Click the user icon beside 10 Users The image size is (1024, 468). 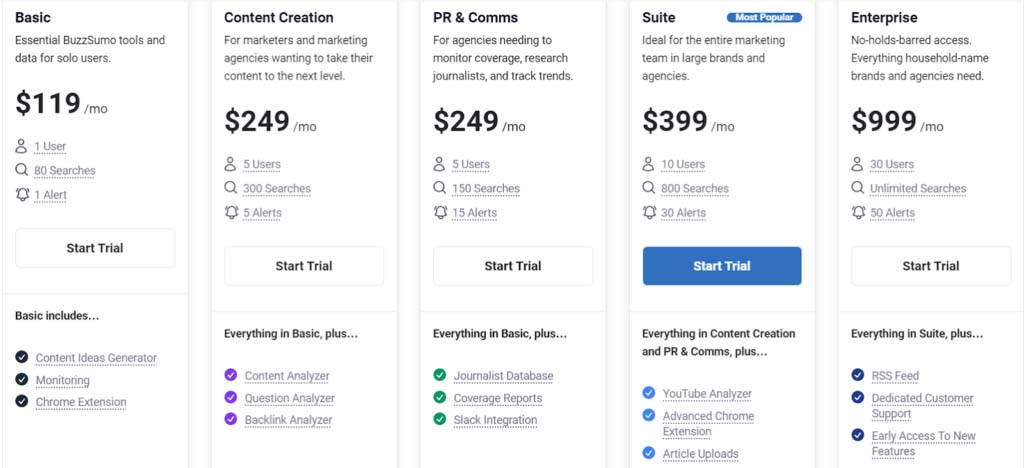(x=648, y=164)
